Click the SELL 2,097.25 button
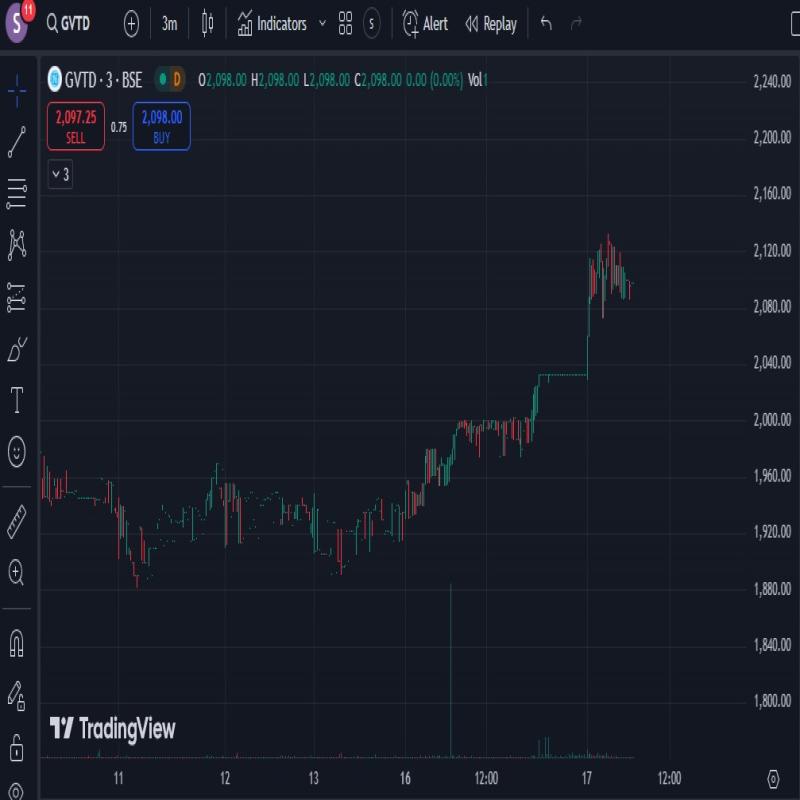The image size is (800, 800). click(x=76, y=127)
